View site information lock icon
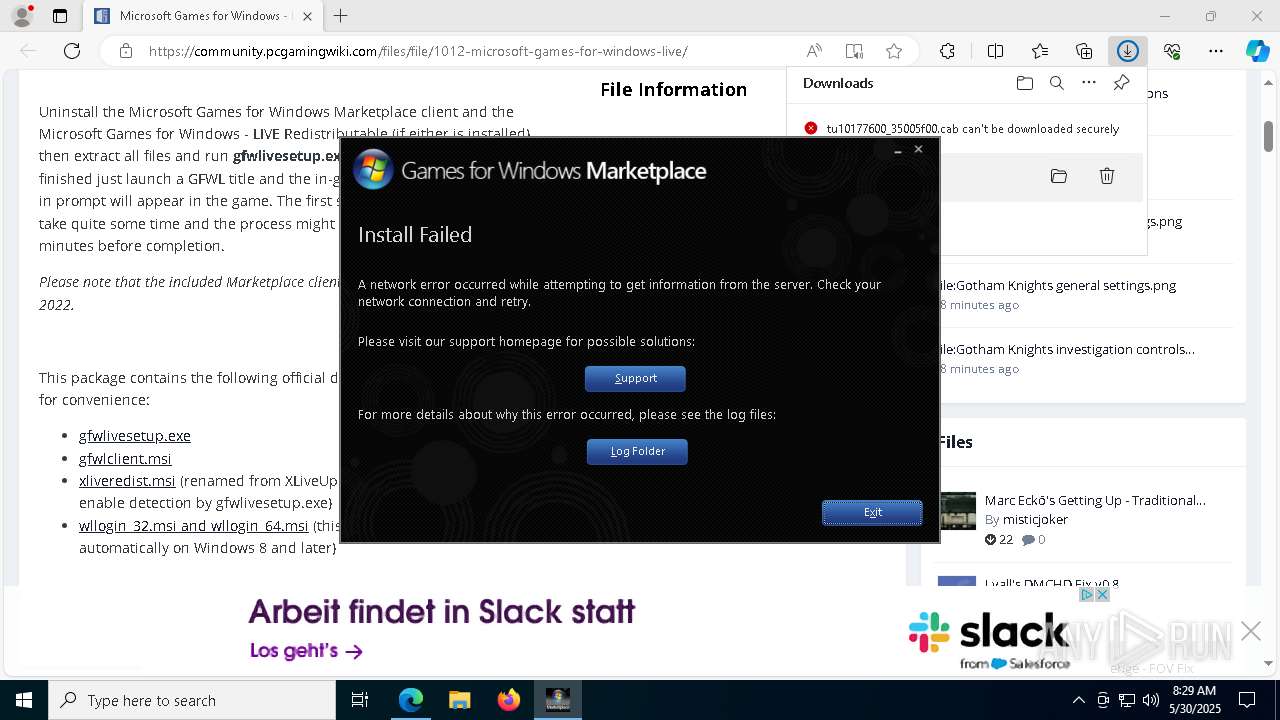The width and height of the screenshot is (1280, 720). coord(126,51)
